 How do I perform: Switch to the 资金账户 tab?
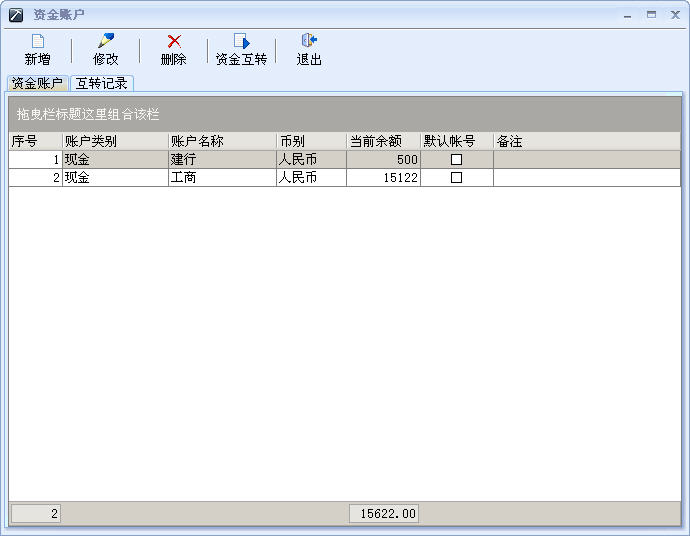[x=37, y=83]
